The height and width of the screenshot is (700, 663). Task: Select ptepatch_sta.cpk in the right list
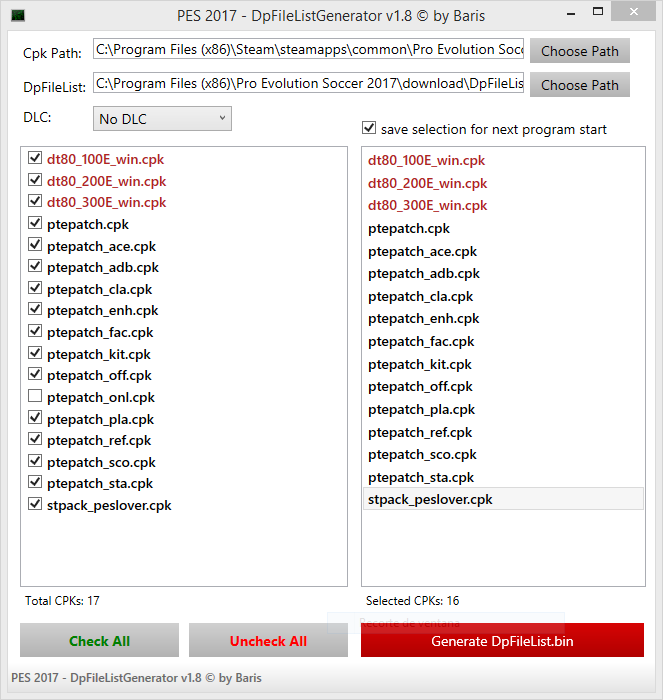pyautogui.click(x=503, y=477)
